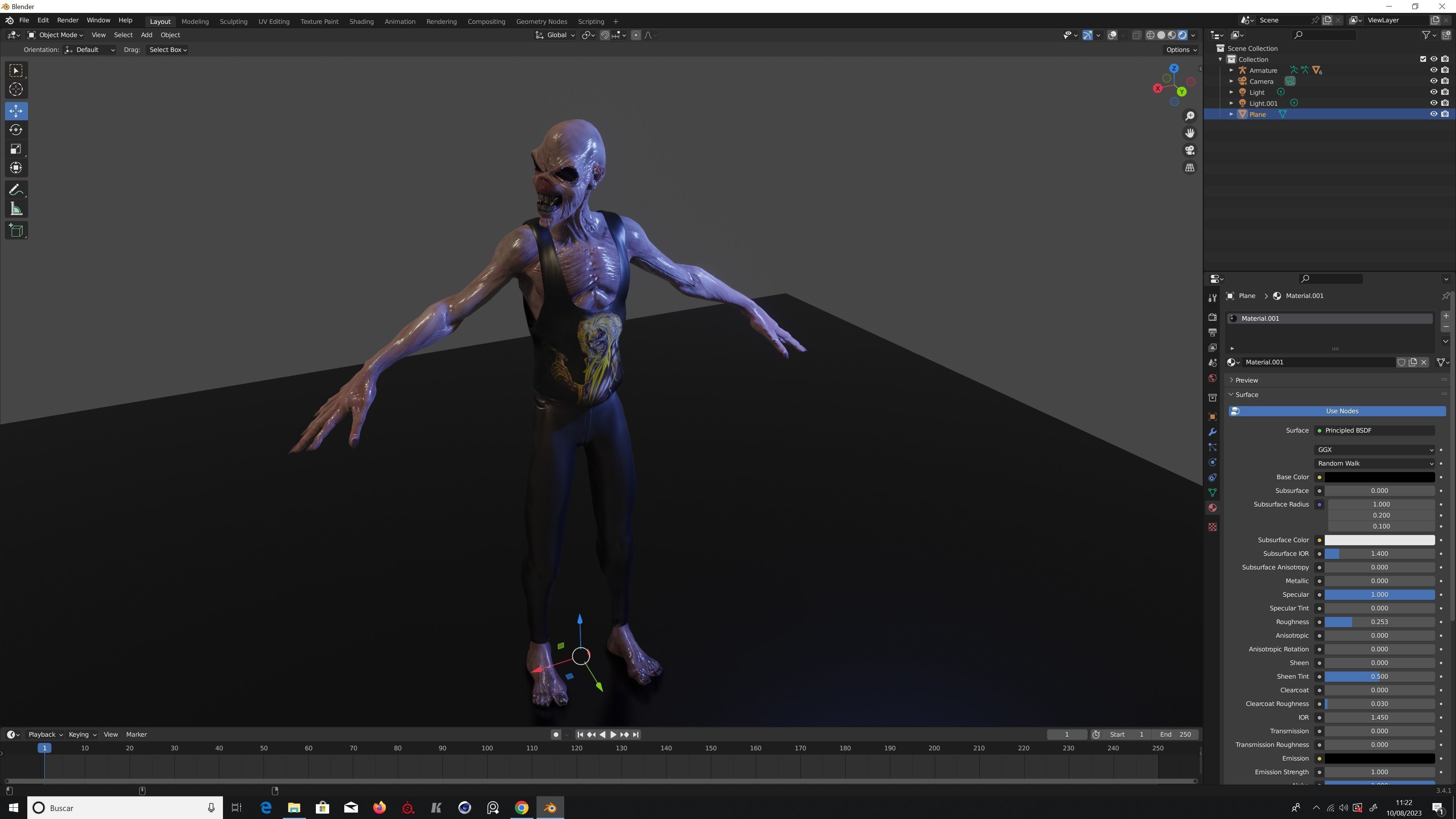Switch to rendered viewport shading
This screenshot has height=819, width=1456.
(1183, 35)
